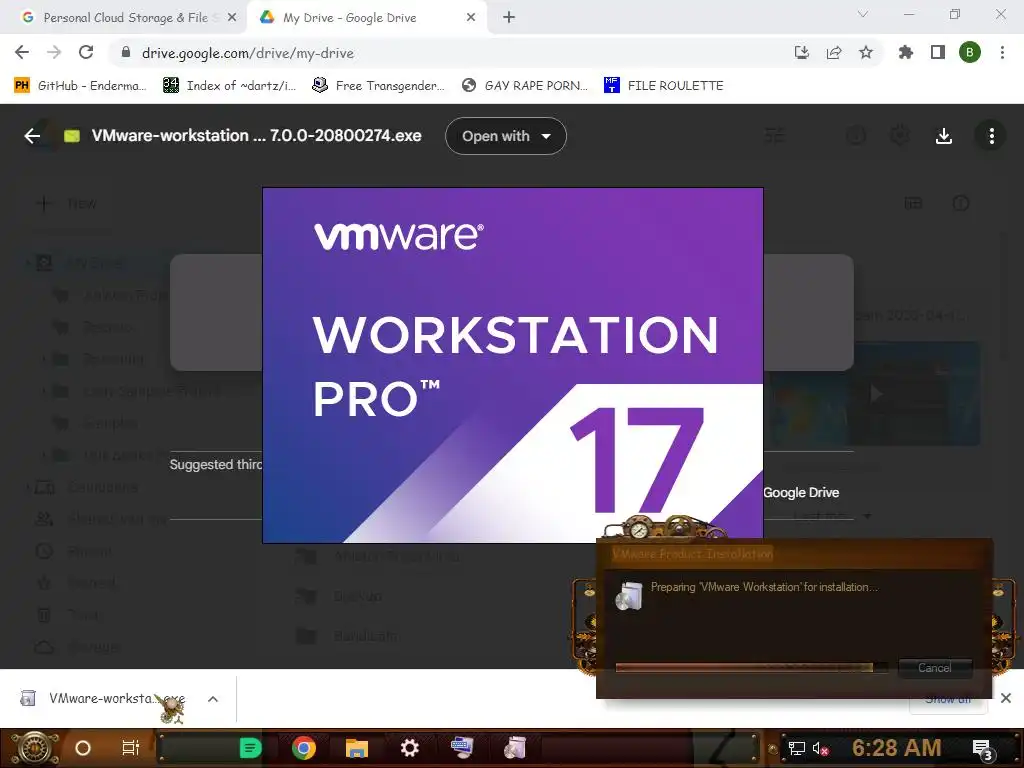Open File Explorer from the taskbar
The height and width of the screenshot is (768, 1024).
(357, 748)
